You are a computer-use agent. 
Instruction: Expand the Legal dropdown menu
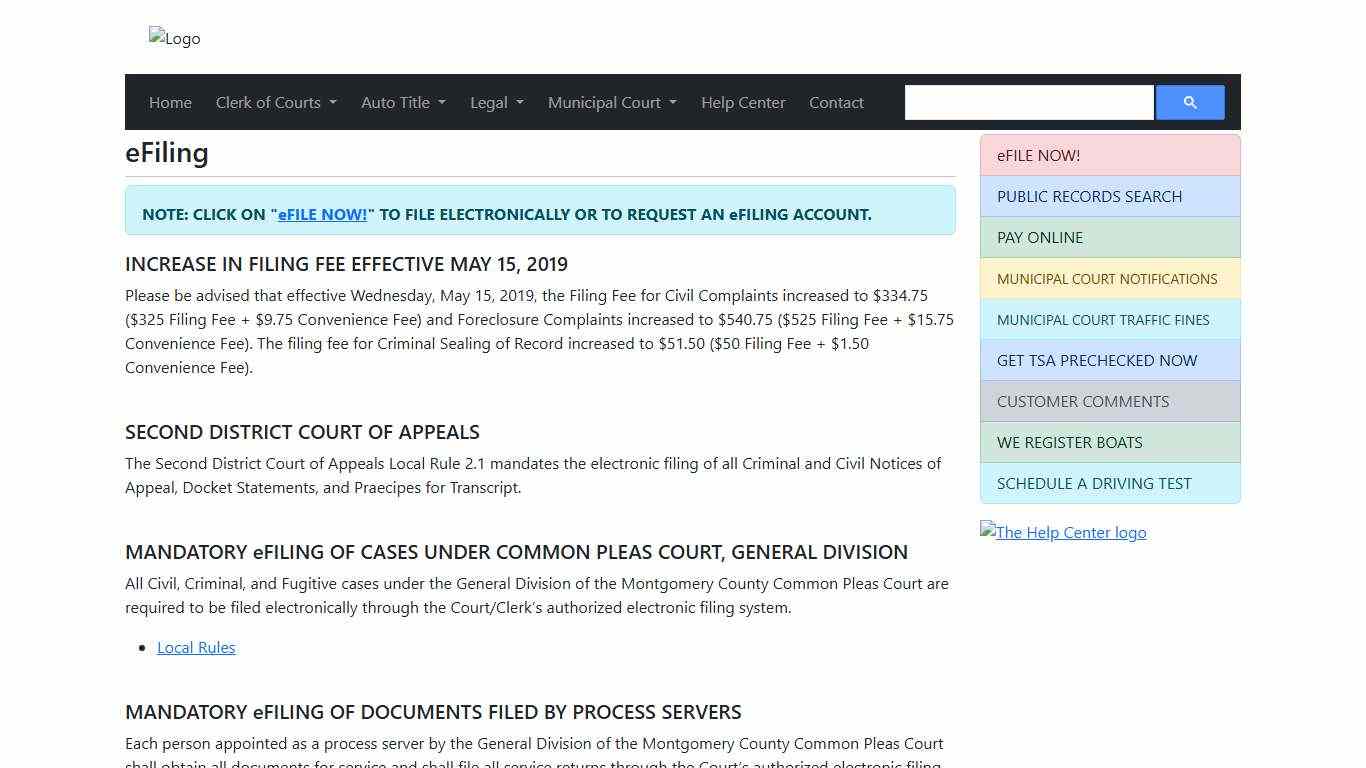pyautogui.click(x=496, y=102)
